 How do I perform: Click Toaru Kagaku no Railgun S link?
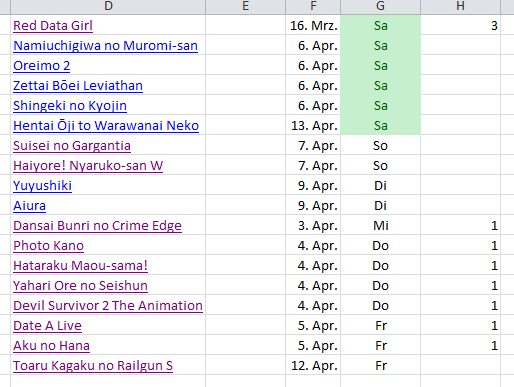coord(93,366)
